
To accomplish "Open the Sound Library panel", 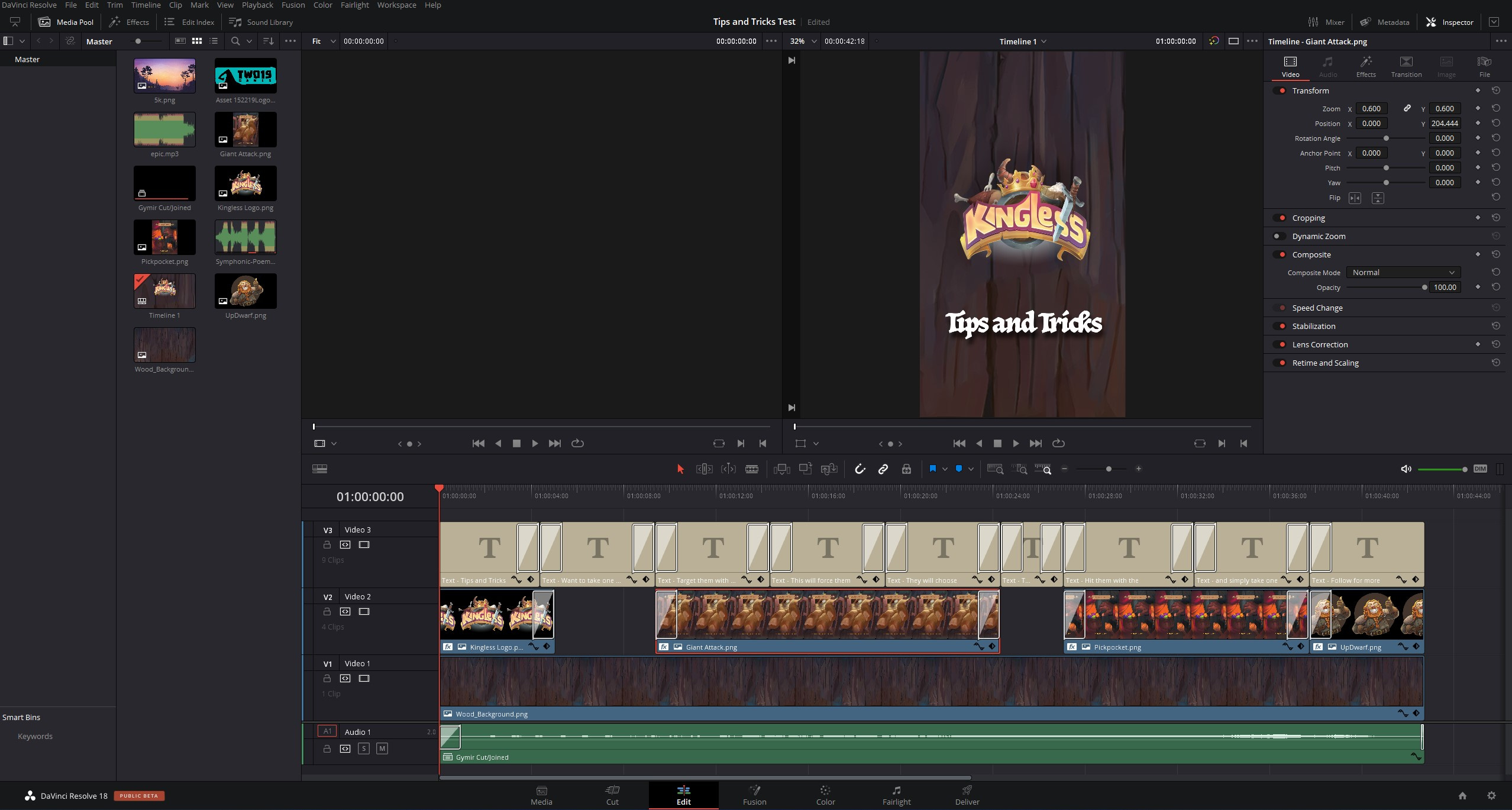I will 261,22.
